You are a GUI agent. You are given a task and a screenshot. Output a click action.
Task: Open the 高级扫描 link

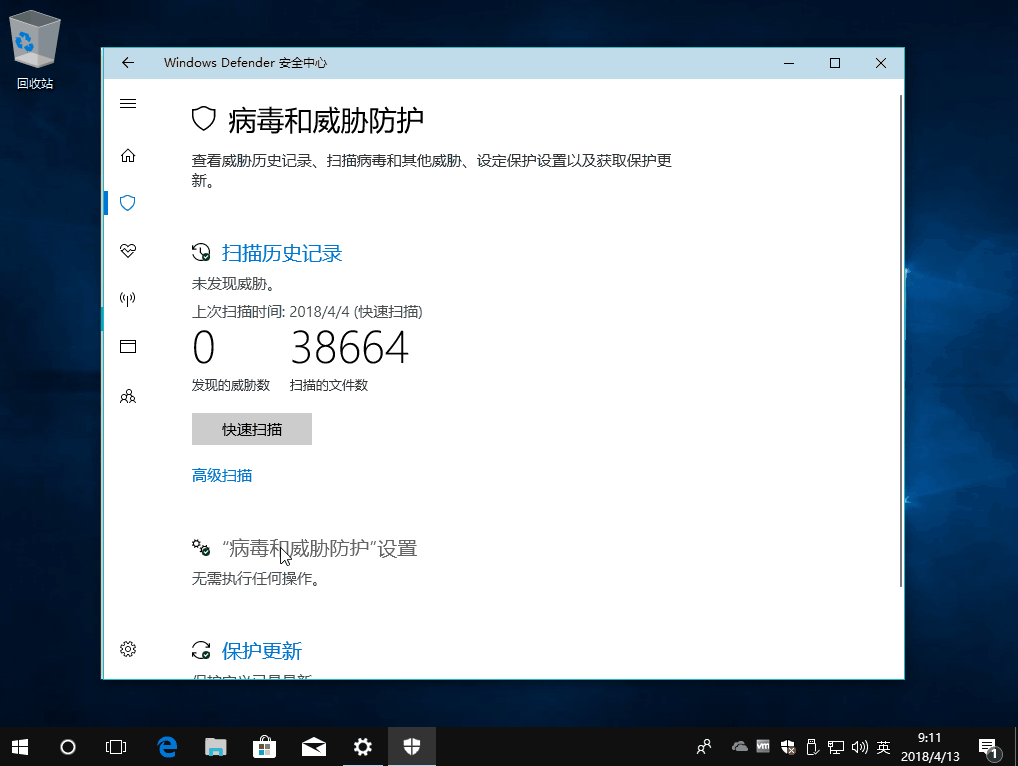222,476
